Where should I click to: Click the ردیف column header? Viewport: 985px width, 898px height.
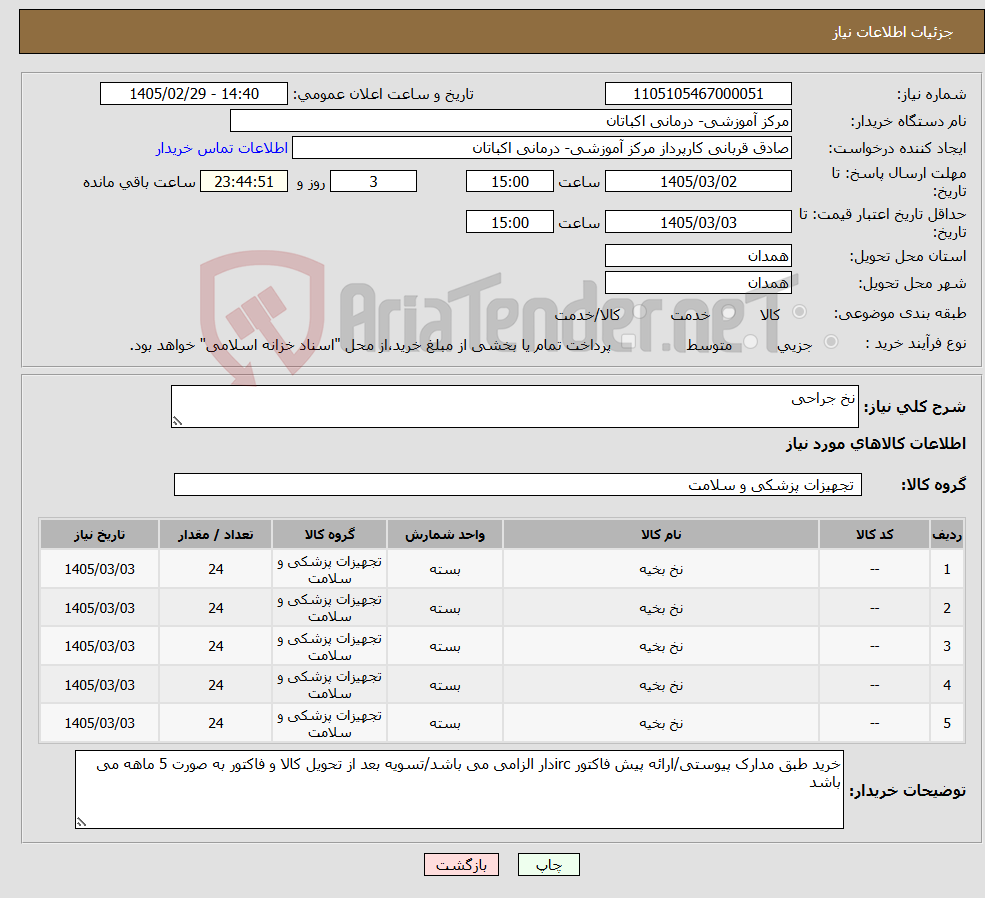947,534
